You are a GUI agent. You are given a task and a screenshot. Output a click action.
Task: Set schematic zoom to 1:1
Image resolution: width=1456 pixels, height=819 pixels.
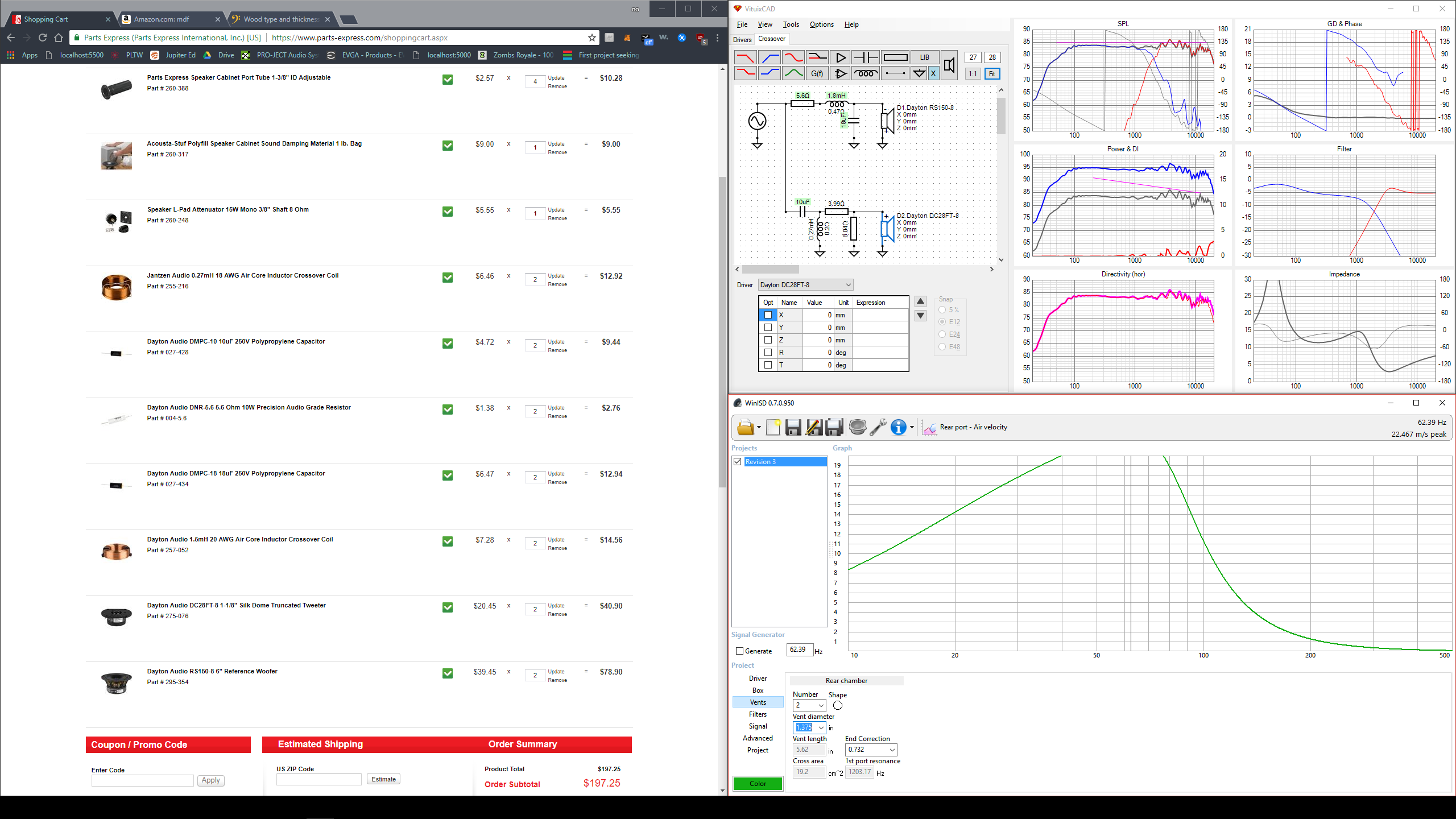[973, 74]
